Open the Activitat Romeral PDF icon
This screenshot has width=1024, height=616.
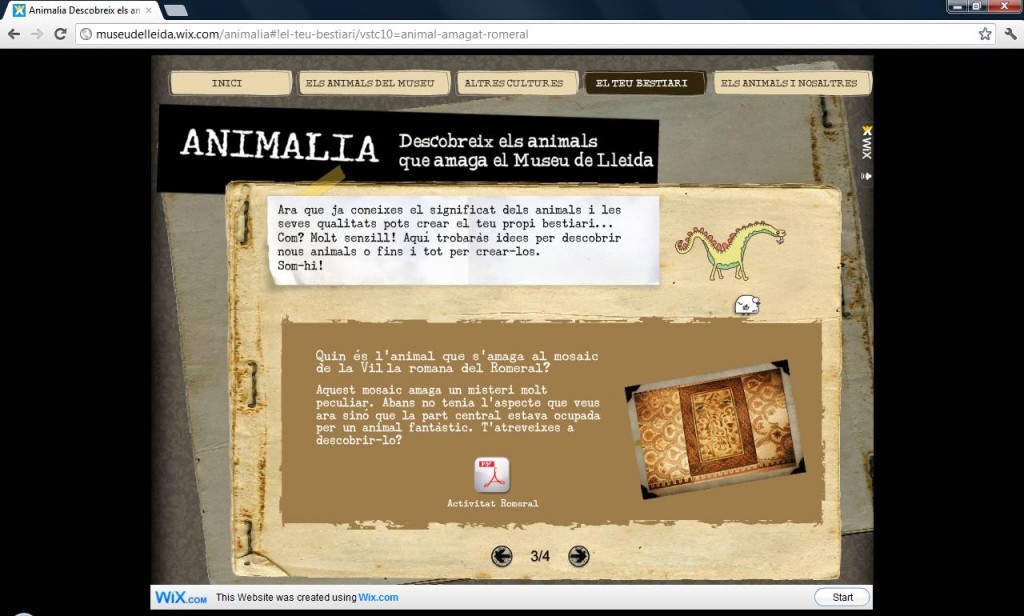[491, 476]
